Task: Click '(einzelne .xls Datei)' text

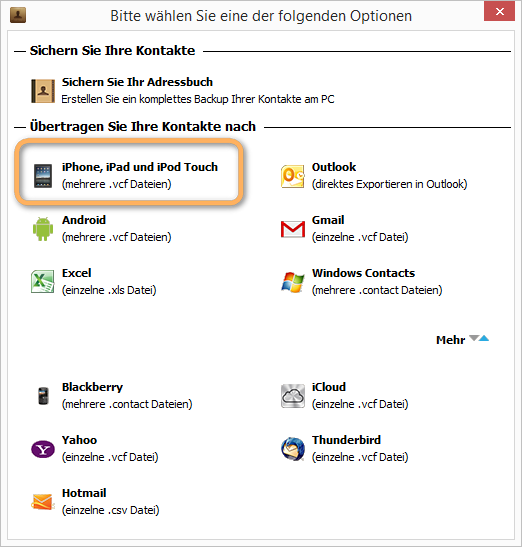Action: [109, 290]
